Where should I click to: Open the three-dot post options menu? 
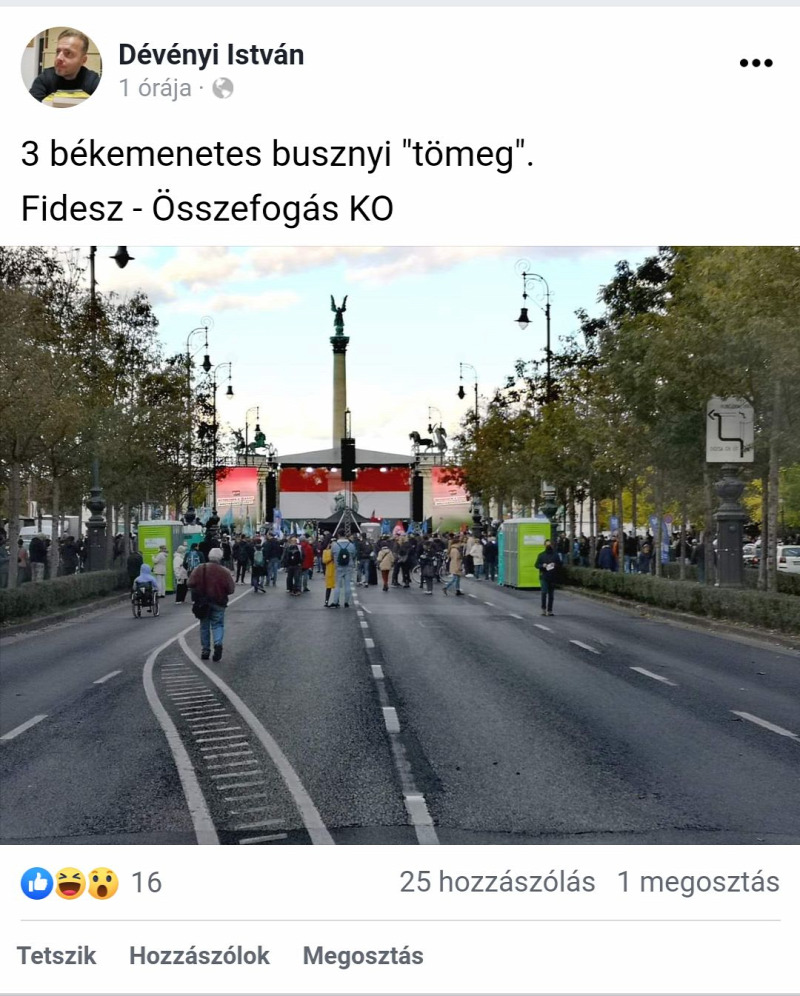(756, 62)
